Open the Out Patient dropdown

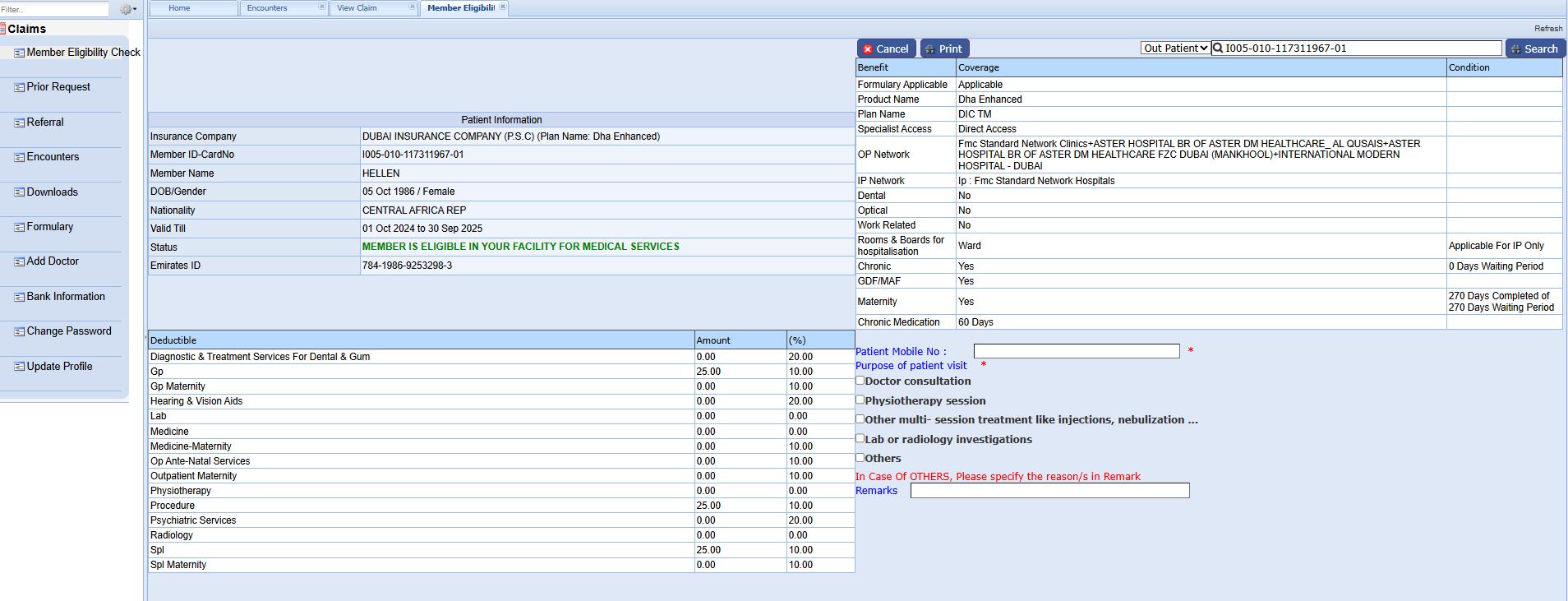[x=1175, y=49]
